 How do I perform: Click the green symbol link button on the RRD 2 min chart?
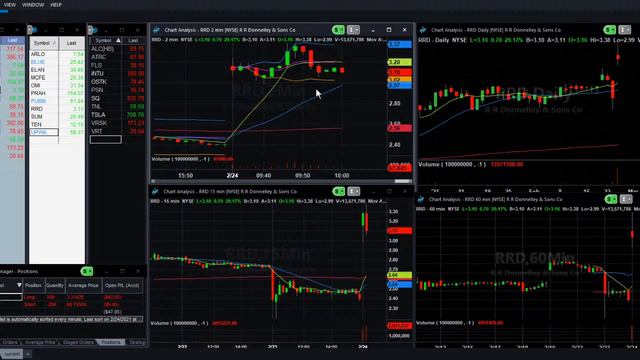pos(338,30)
